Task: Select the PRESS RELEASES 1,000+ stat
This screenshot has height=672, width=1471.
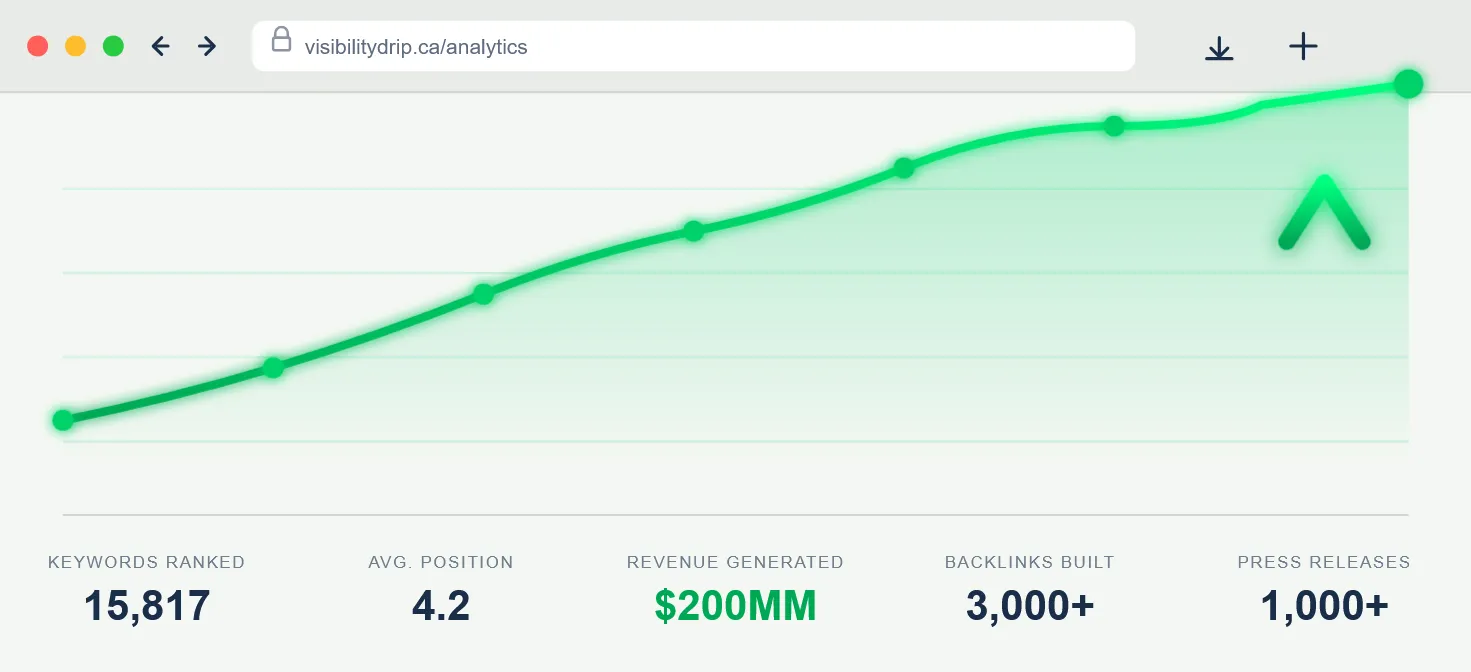Action: tap(1323, 605)
